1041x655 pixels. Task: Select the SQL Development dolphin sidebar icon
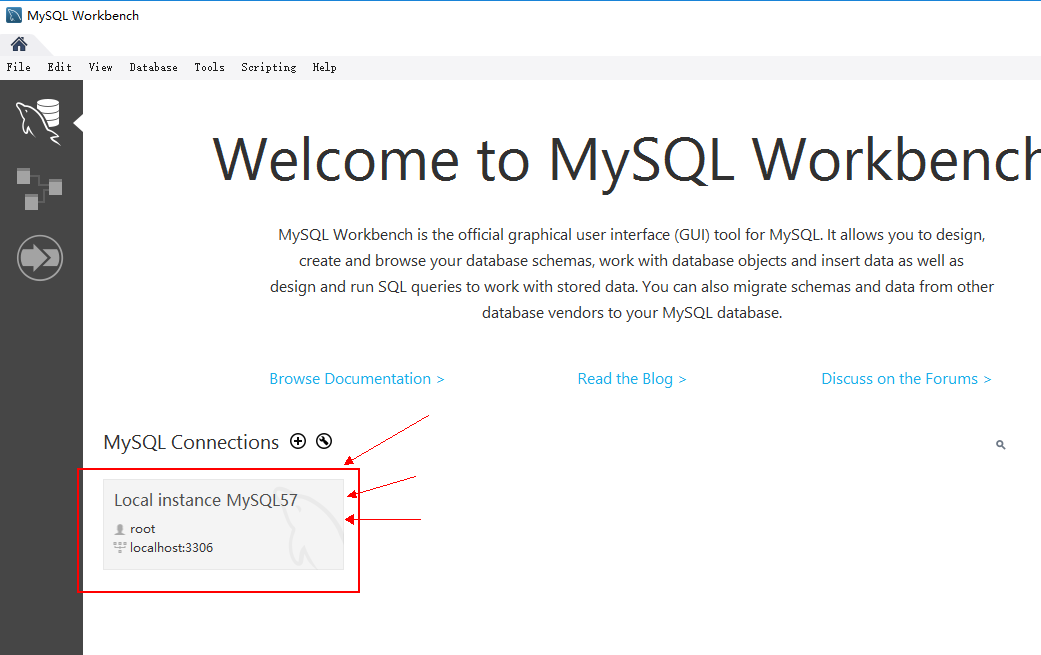(40, 118)
